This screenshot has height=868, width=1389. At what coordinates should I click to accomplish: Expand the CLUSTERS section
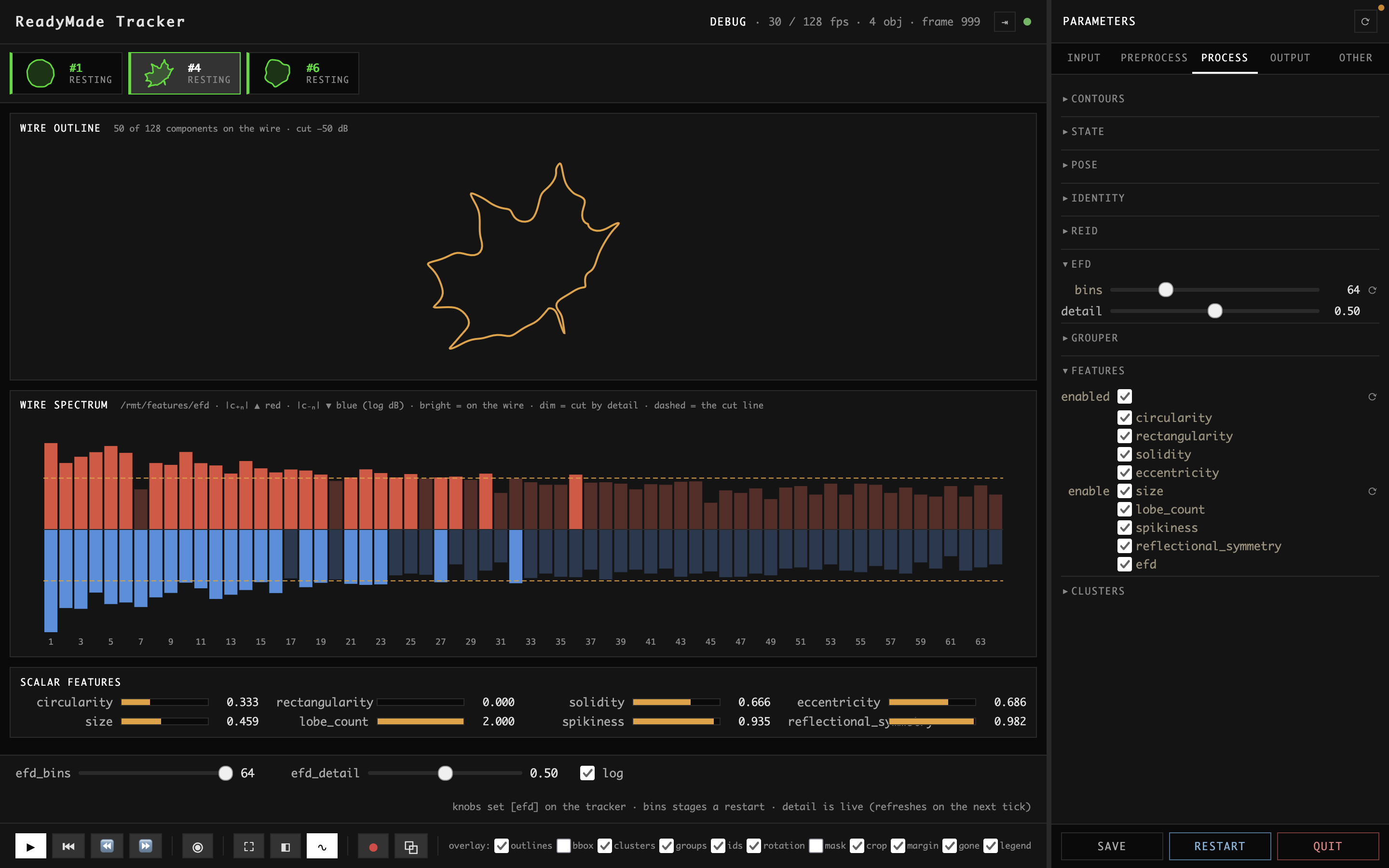click(x=1220, y=591)
